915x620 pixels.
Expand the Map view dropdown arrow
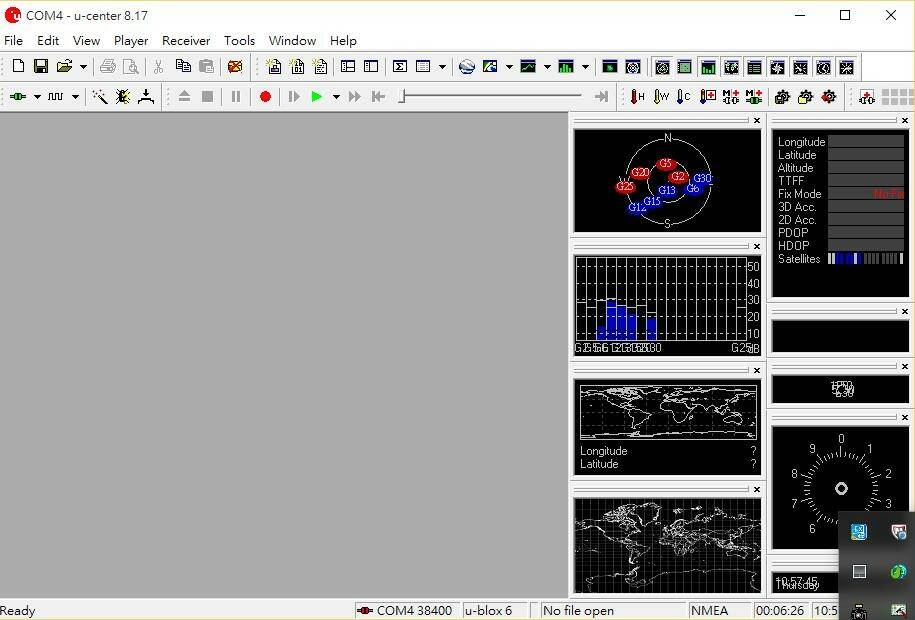(509, 67)
